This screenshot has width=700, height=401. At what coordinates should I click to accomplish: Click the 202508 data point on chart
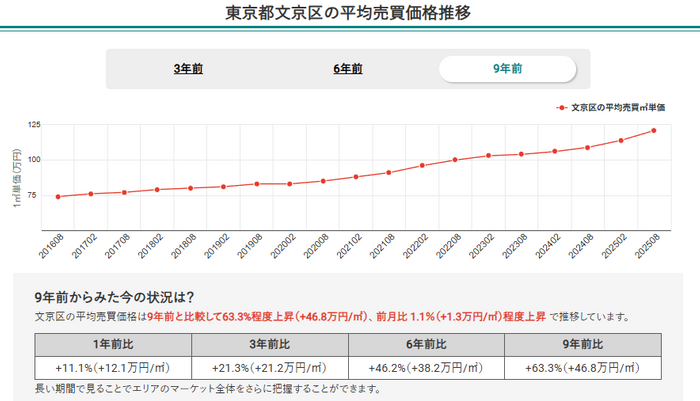[x=654, y=130]
